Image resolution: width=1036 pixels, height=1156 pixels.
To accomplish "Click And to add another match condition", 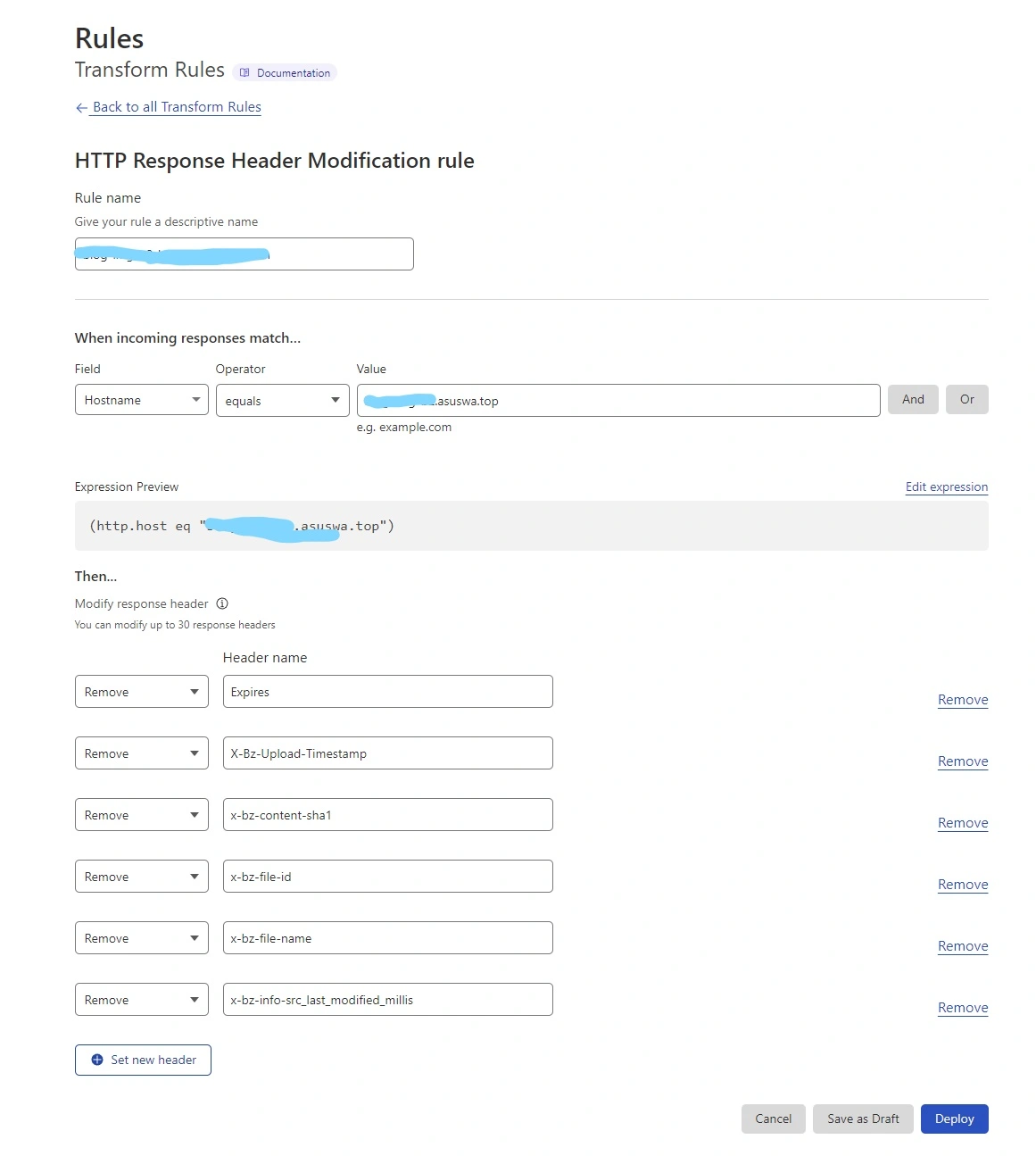I will click(x=912, y=399).
